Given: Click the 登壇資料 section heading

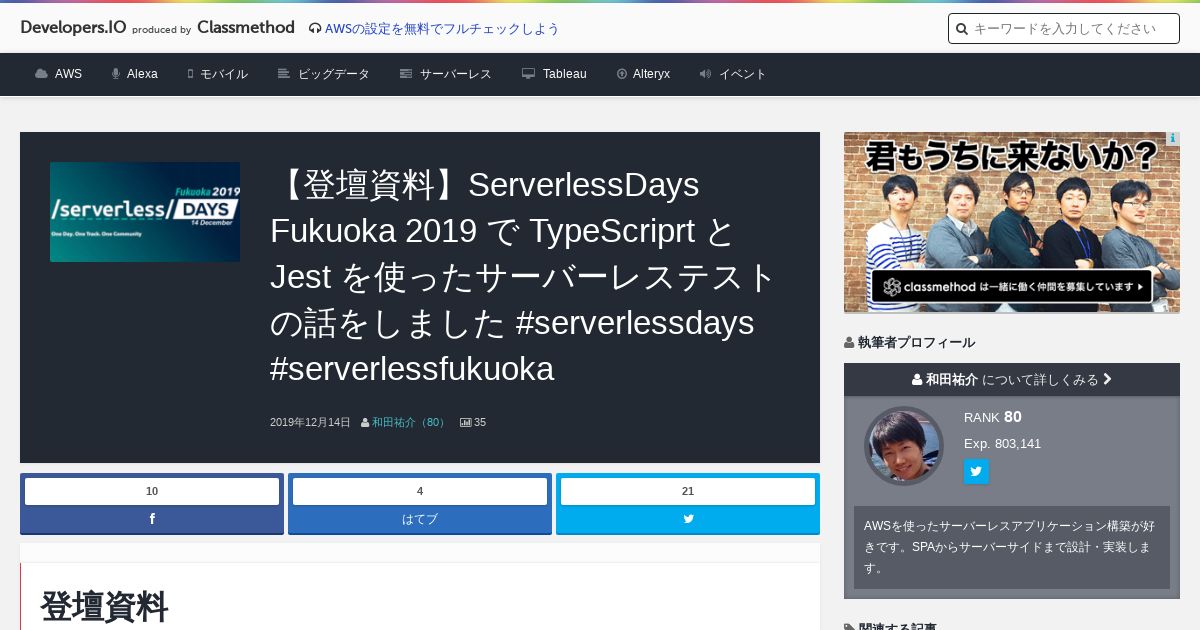Looking at the screenshot, I should pyautogui.click(x=104, y=607).
